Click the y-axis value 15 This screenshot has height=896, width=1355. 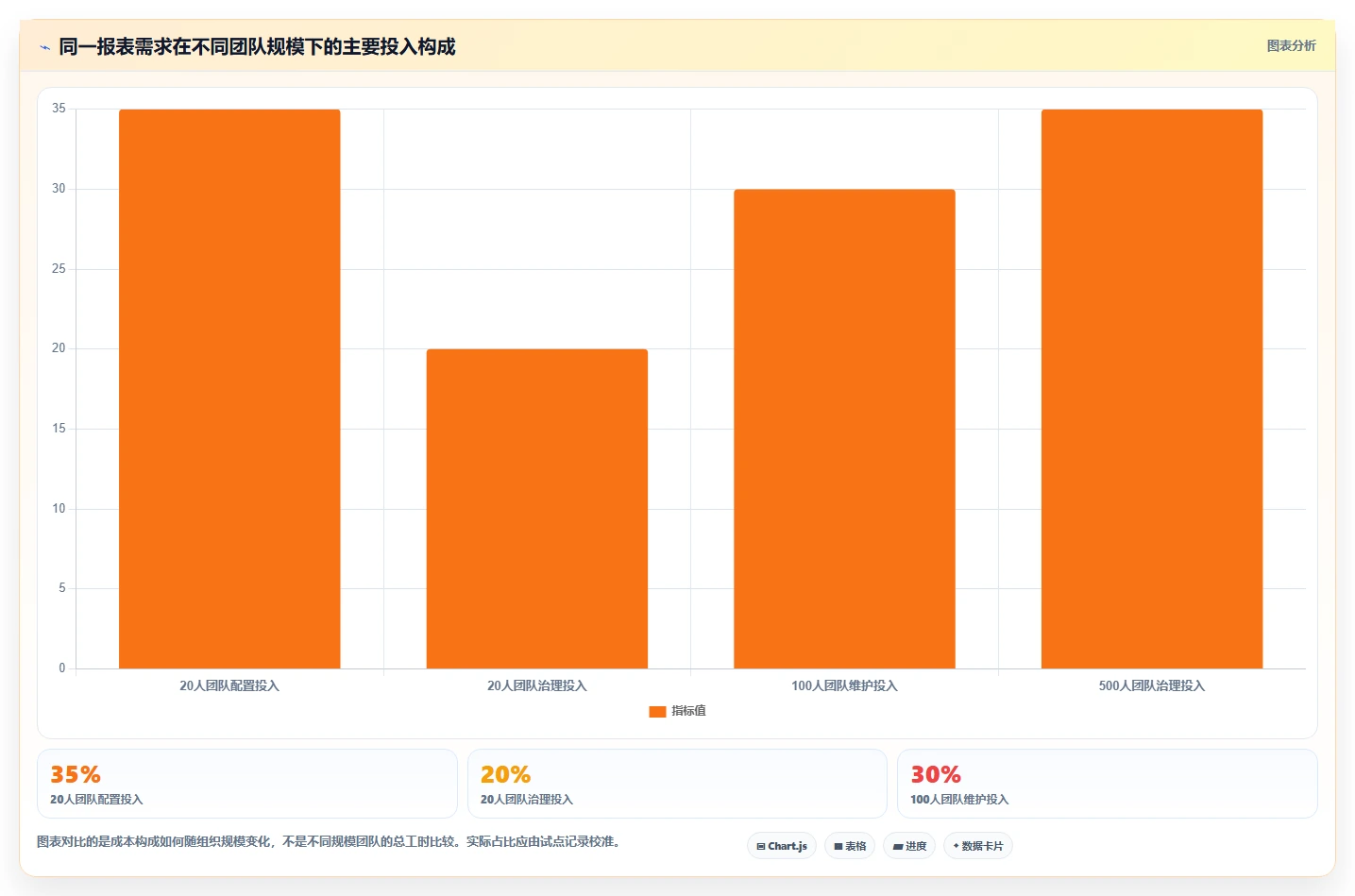click(59, 429)
